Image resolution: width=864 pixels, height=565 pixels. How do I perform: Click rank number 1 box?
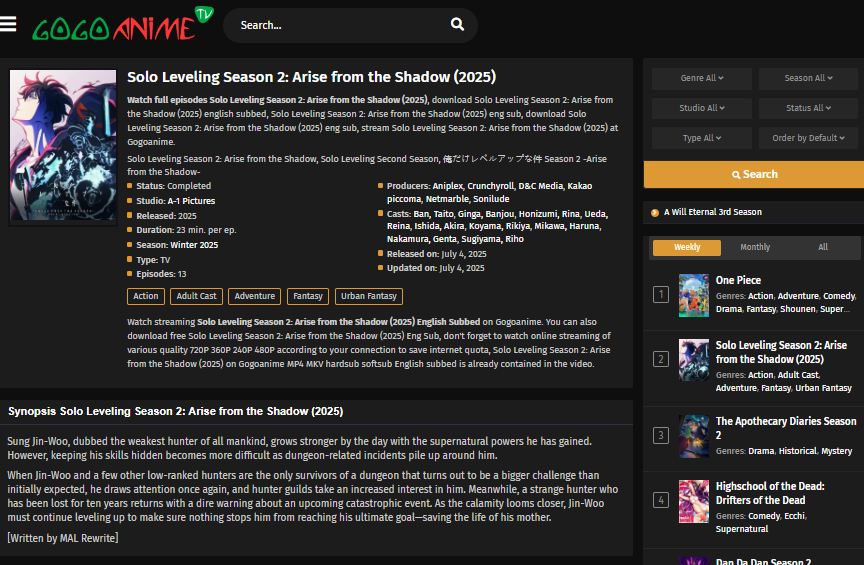pos(661,294)
